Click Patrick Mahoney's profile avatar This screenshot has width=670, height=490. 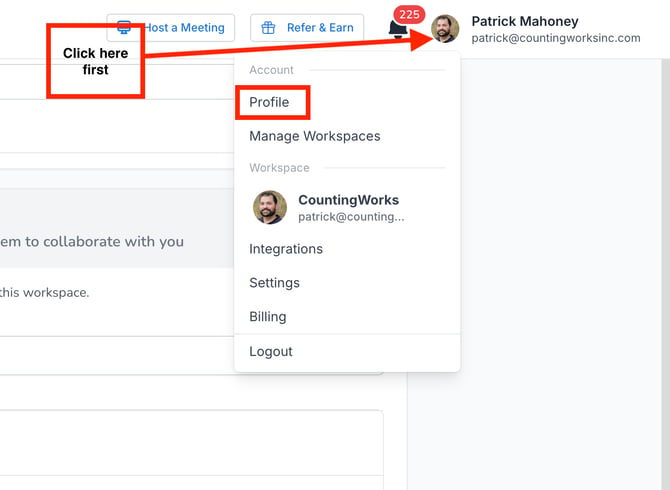pyautogui.click(x=445, y=29)
